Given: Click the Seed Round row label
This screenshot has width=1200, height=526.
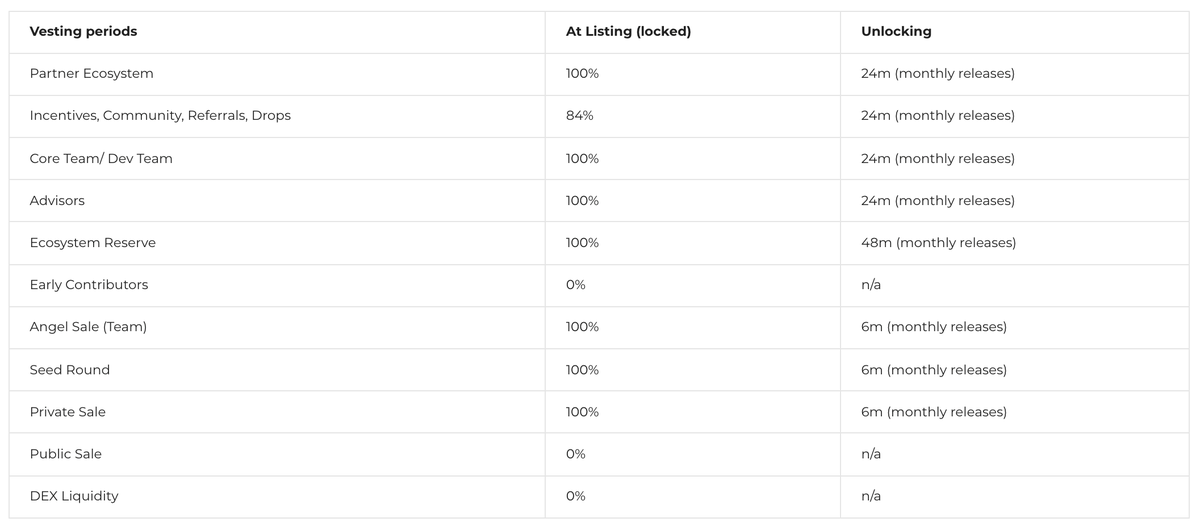Looking at the screenshot, I should click(69, 370).
